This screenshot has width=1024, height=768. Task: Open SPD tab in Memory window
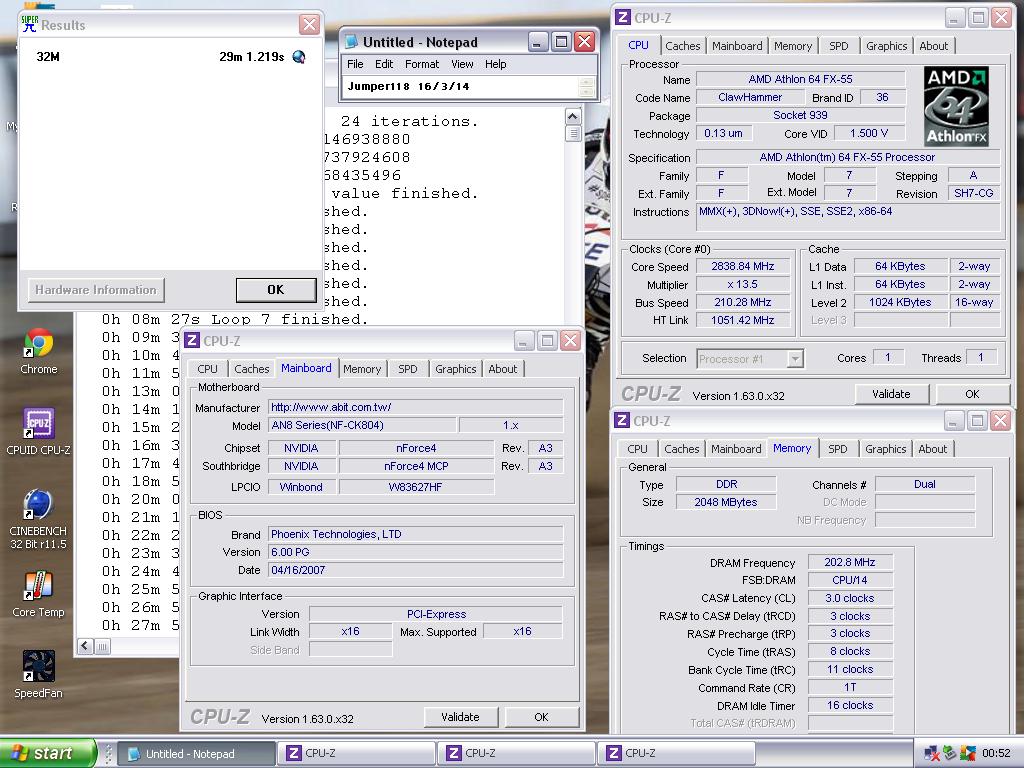837,449
